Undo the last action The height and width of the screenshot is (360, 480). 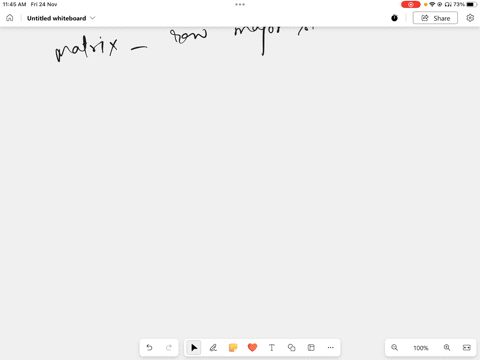tap(149, 348)
